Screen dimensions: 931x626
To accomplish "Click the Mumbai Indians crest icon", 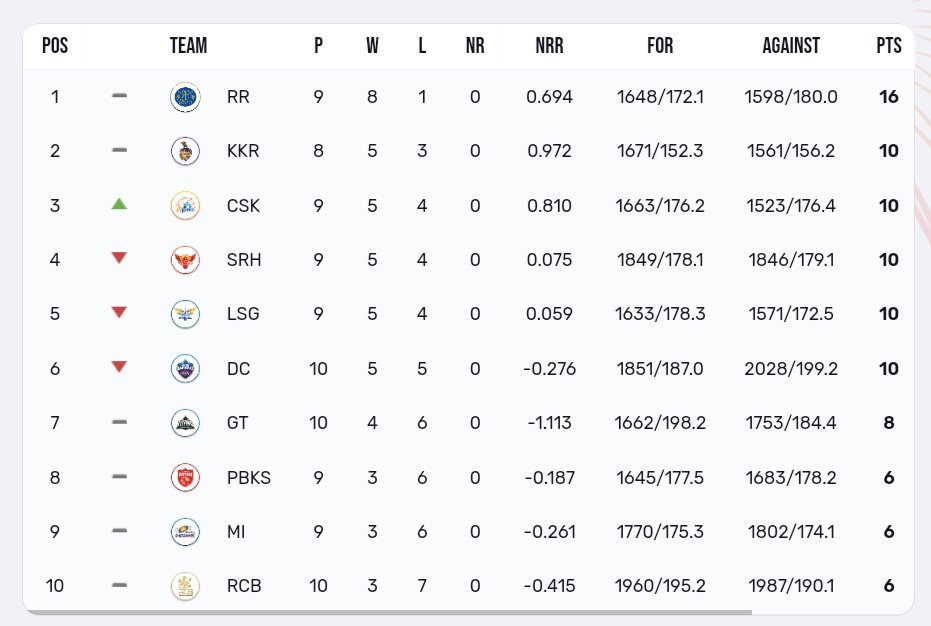I will pos(185,531).
